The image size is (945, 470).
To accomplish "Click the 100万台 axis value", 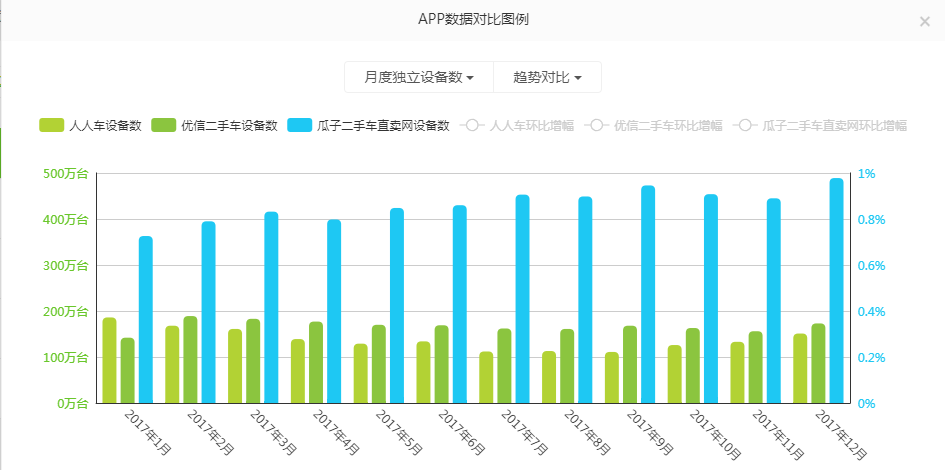I will point(66,358).
